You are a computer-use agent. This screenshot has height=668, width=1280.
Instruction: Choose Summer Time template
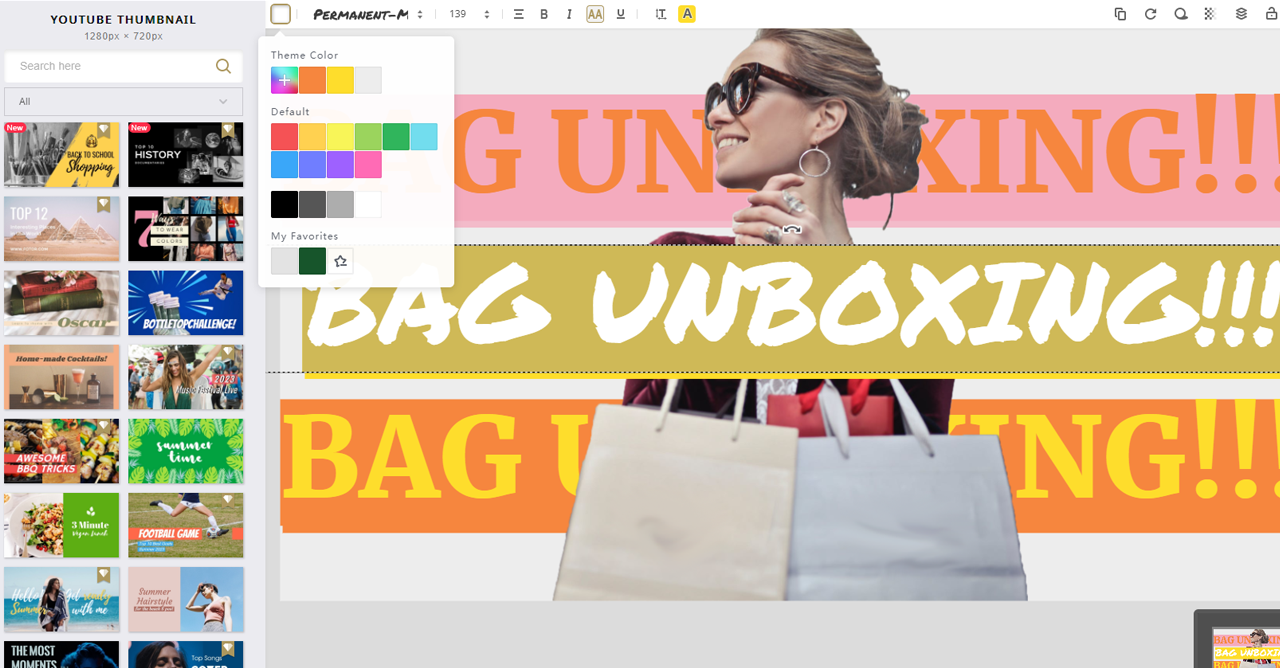(186, 451)
